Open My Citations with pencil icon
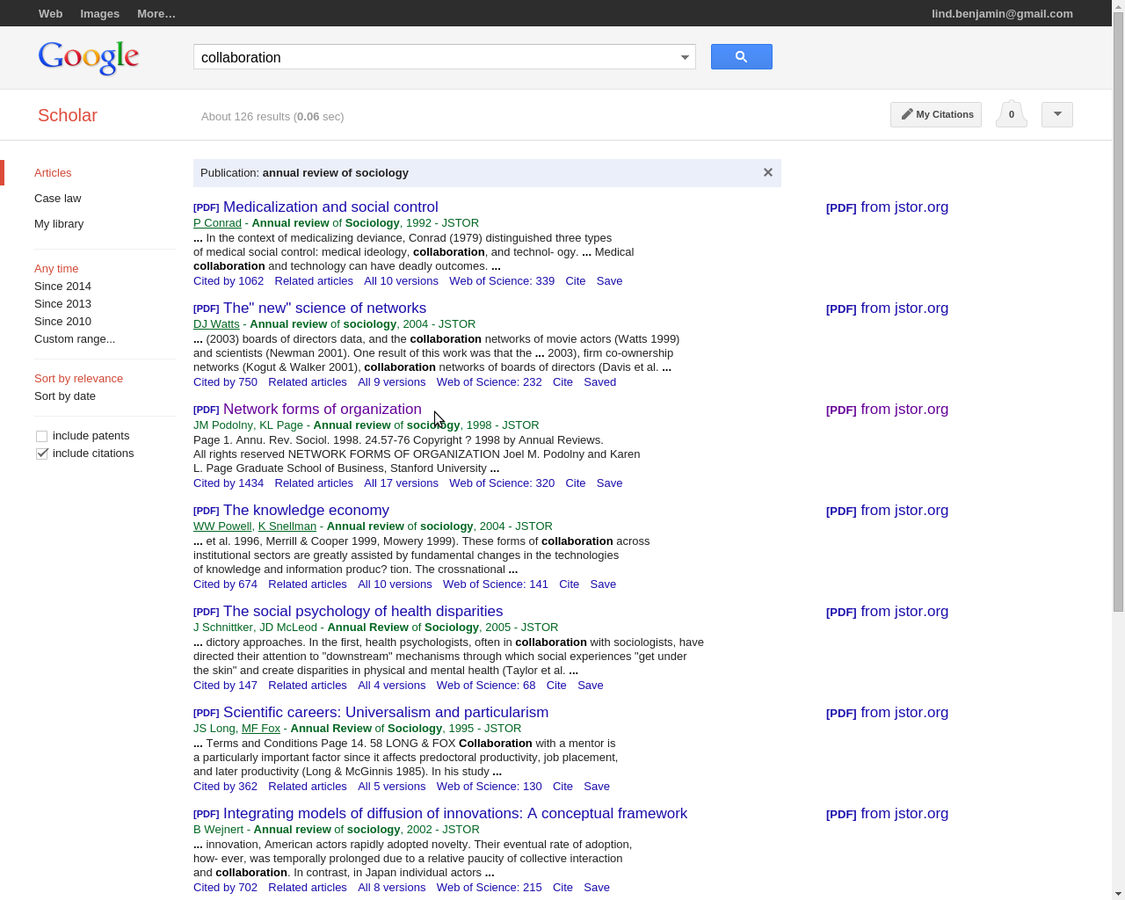 [936, 115]
